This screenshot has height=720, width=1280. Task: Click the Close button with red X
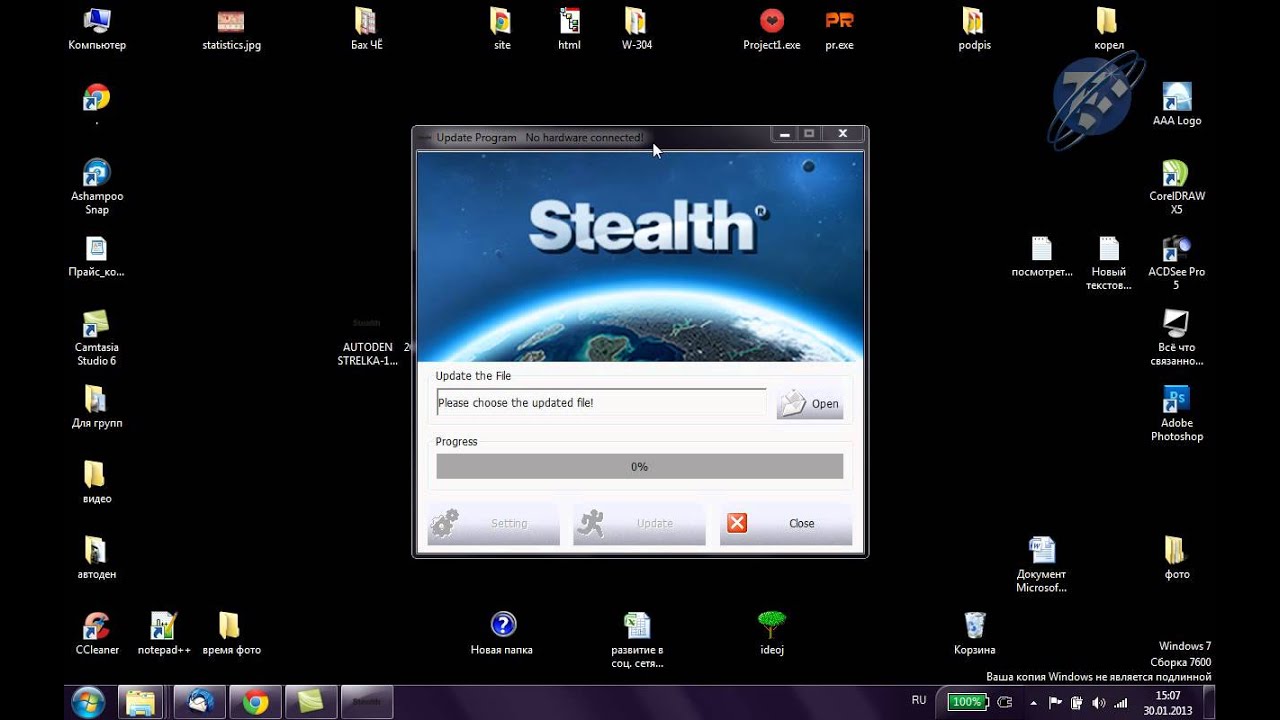[785, 523]
